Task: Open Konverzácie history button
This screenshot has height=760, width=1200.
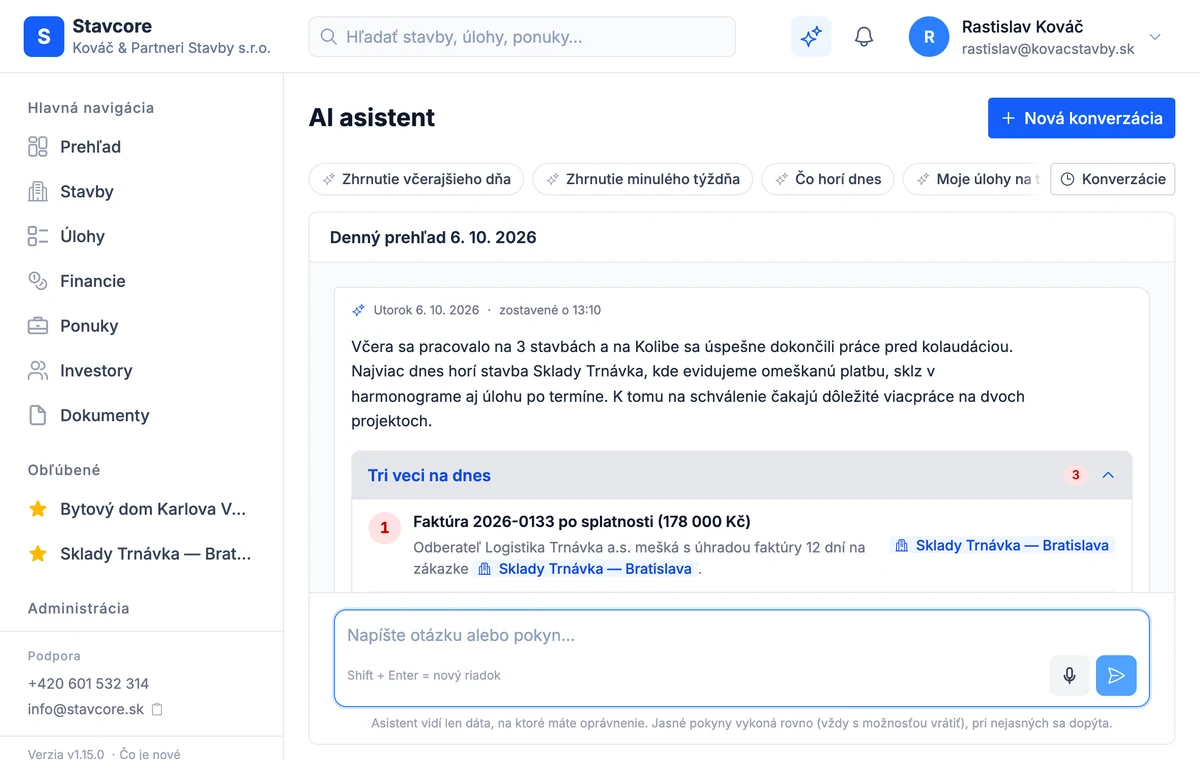Action: point(1112,179)
